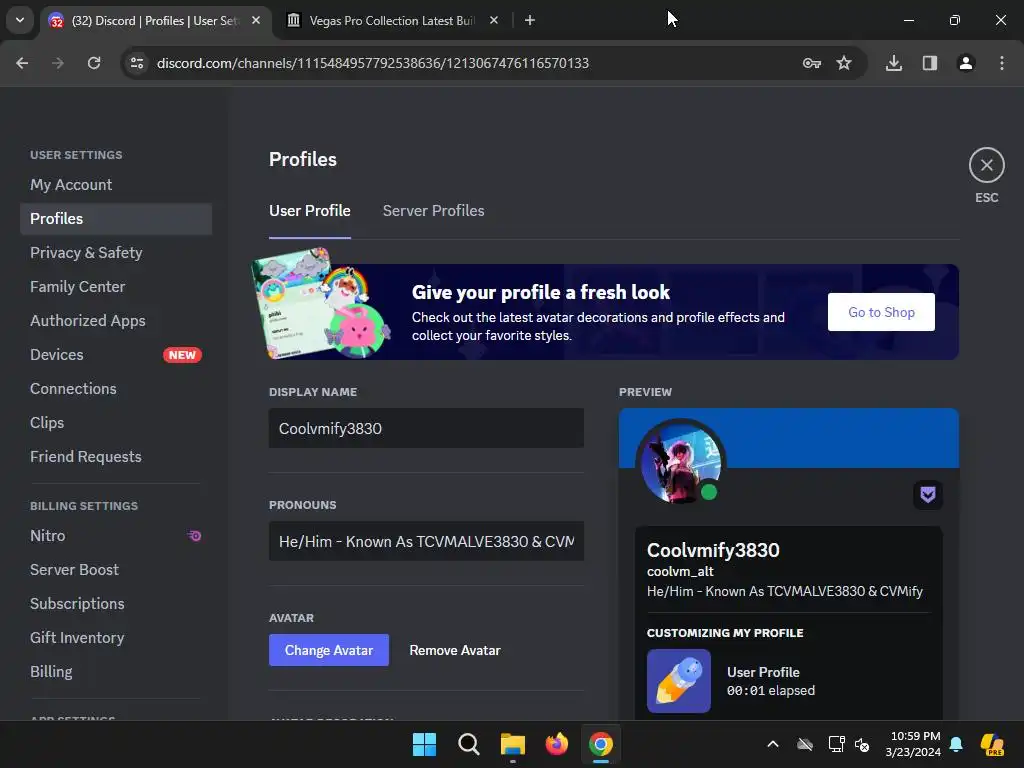Click Coolvmify3830 name in preview
This screenshot has height=768, width=1024.
(x=713, y=551)
